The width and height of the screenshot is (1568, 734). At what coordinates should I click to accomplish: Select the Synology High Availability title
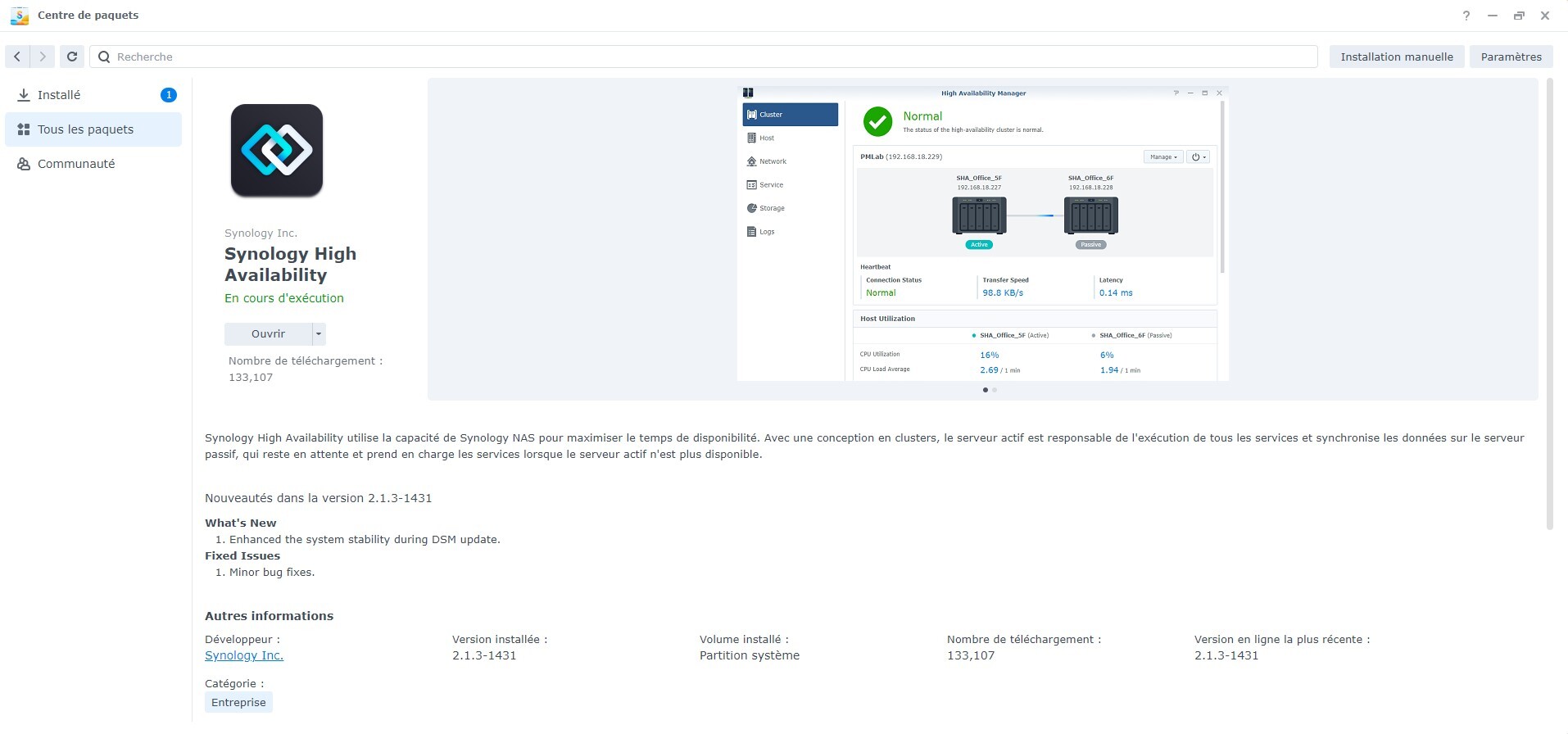pos(291,265)
